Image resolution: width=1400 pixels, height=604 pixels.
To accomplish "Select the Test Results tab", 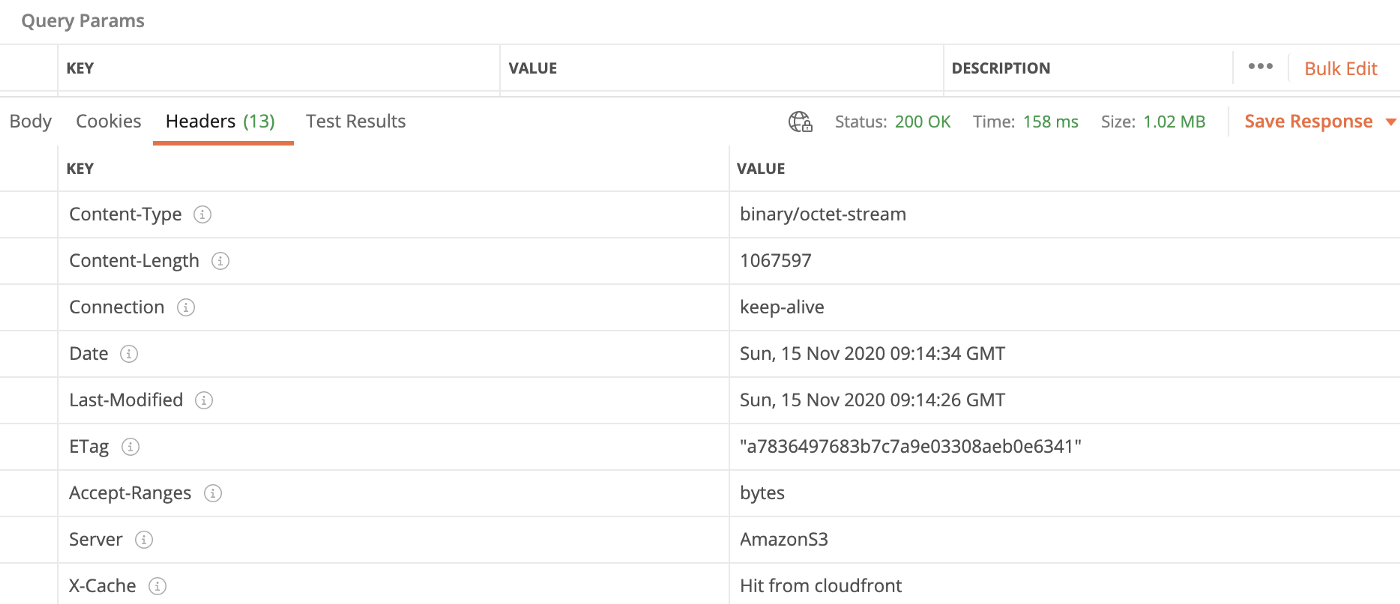I will [355, 121].
